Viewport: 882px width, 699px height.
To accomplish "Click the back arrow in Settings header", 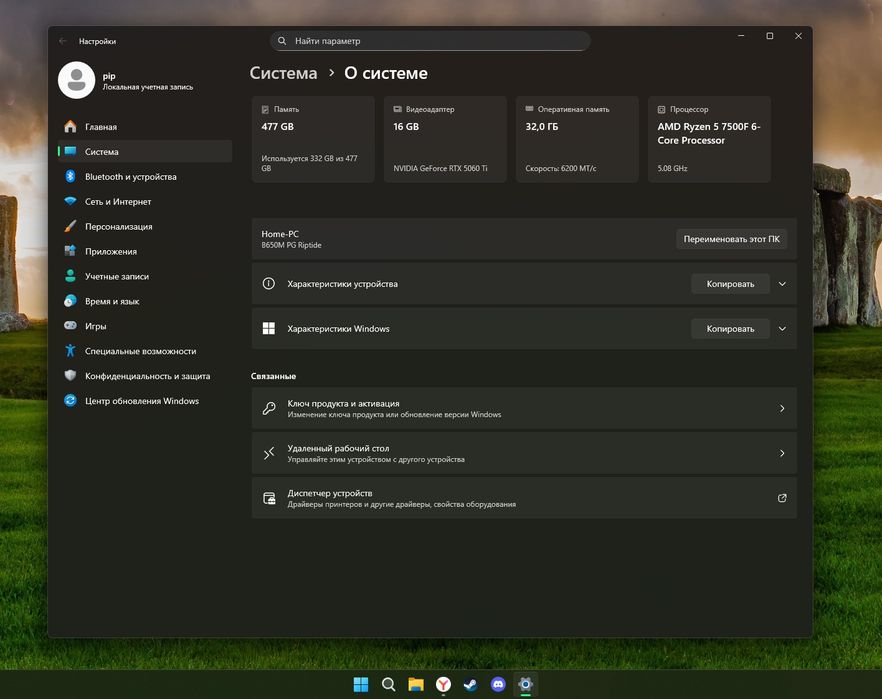I will [x=63, y=41].
